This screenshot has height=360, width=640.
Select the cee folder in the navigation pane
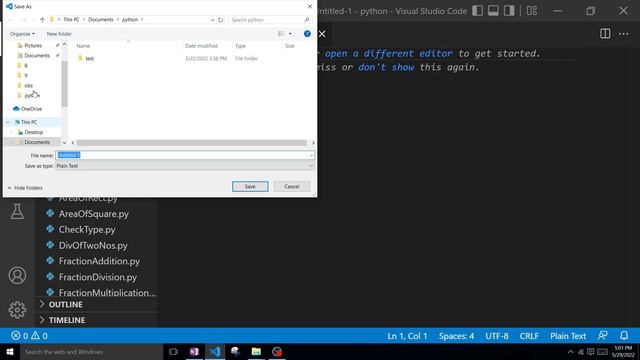pyautogui.click(x=29, y=85)
